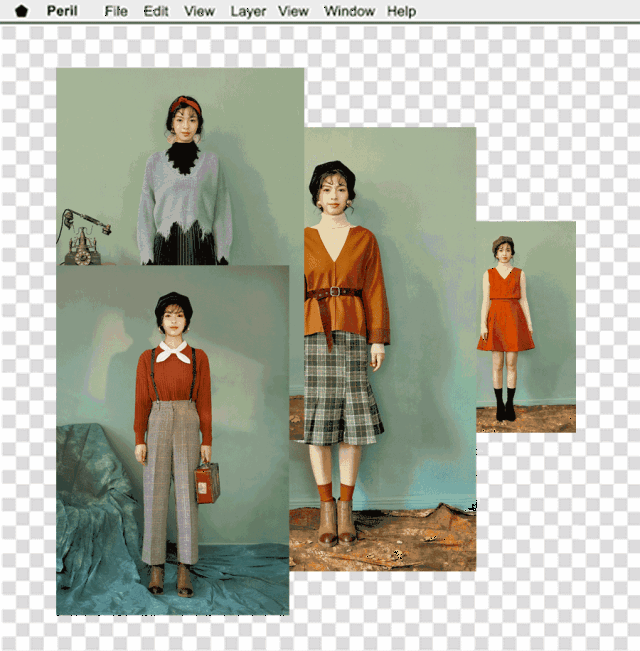Select the photo with the suspenders and suitcase
Image resolution: width=640 pixels, height=651 pixels.
(x=173, y=440)
